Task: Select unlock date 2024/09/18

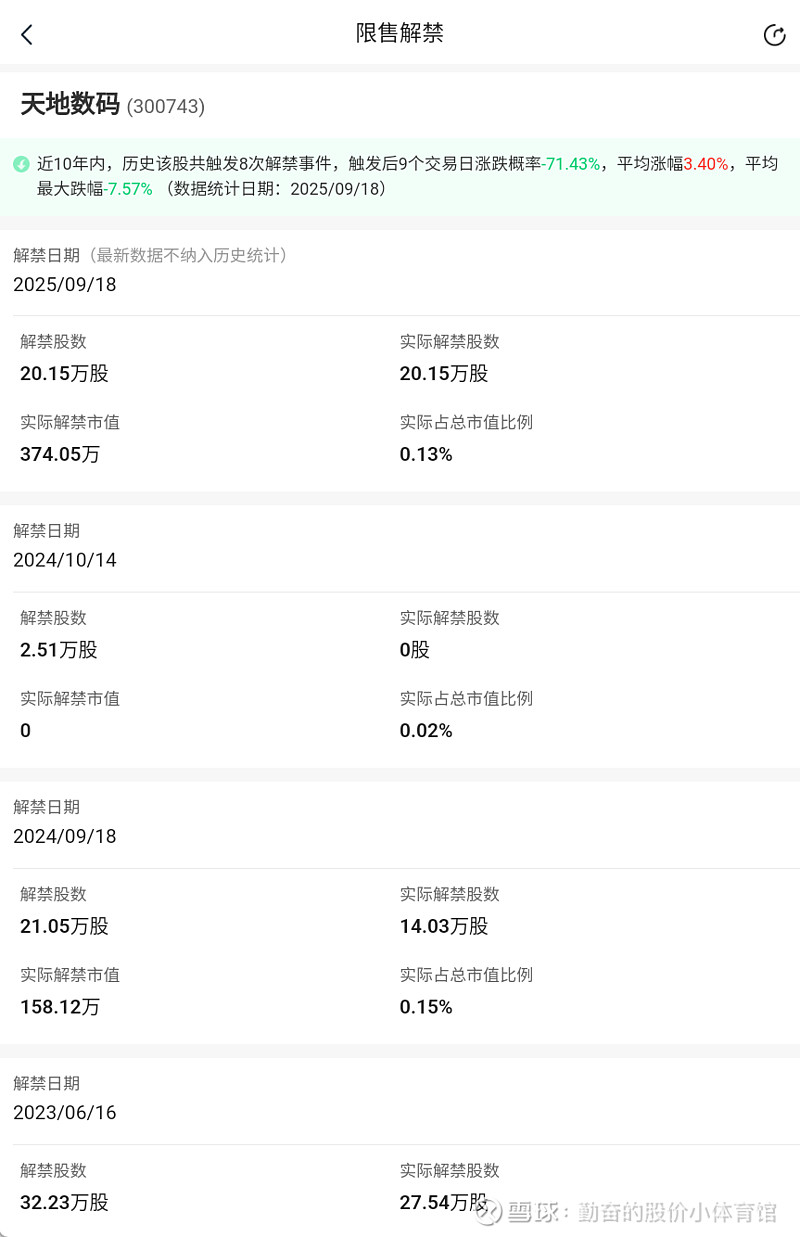Action: coord(65,837)
